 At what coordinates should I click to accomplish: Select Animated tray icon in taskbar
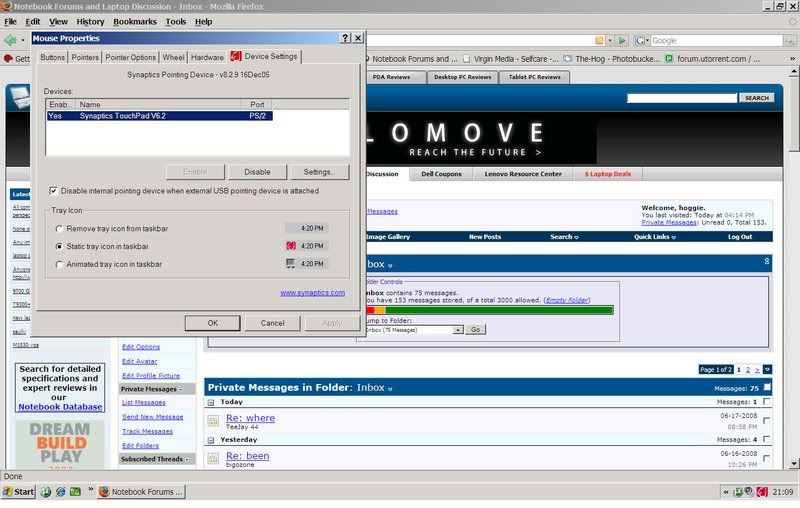[59, 264]
